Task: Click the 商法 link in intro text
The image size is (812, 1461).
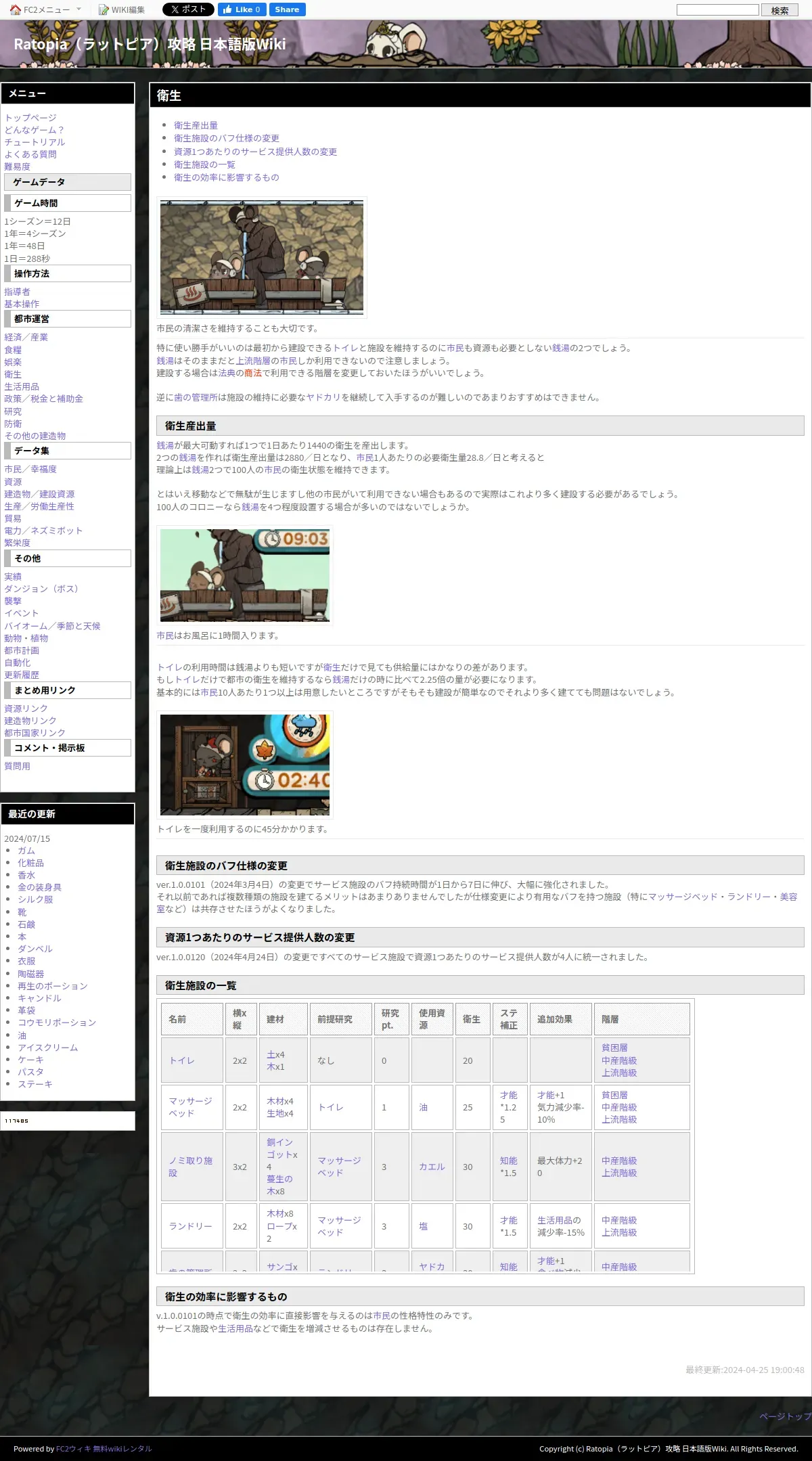Action: click(x=253, y=373)
